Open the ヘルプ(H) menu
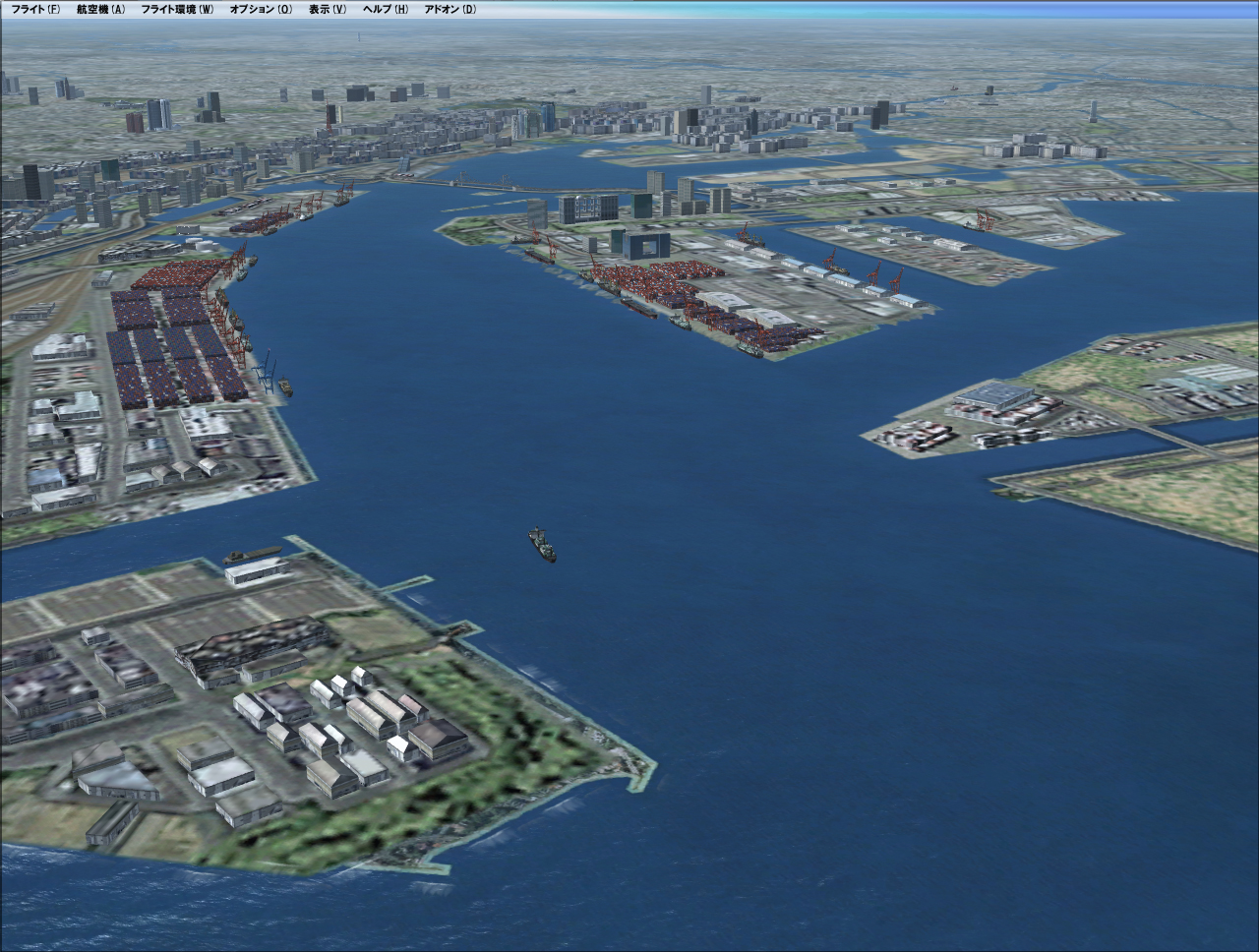1259x952 pixels. (x=386, y=9)
